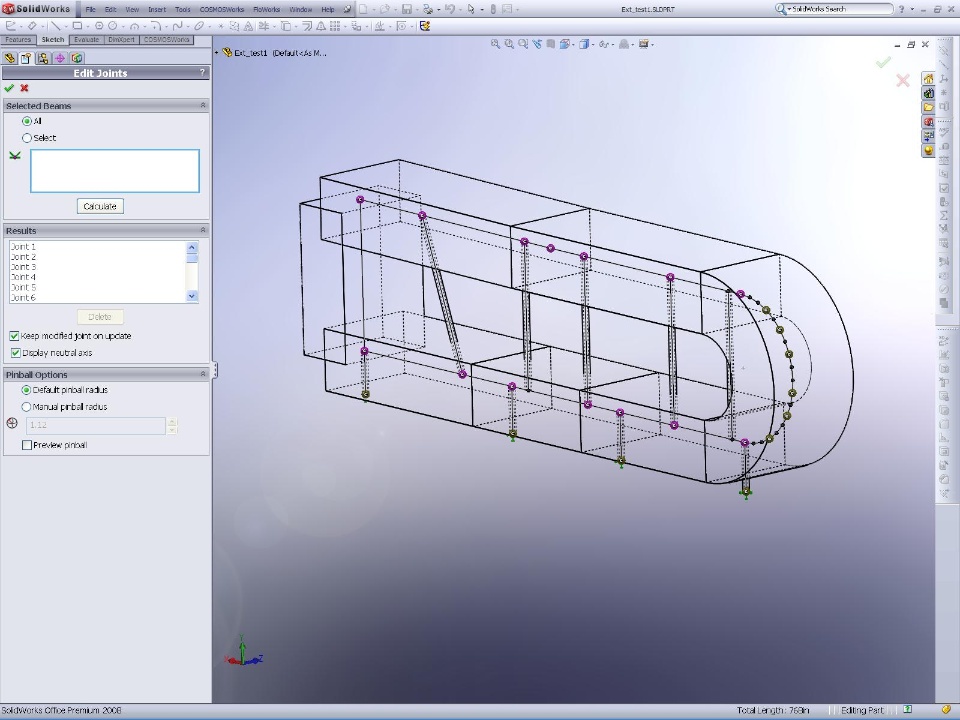Screen dimensions: 960x720
Task: Toggle the Rapid Sketch icon
Action: [425, 26]
